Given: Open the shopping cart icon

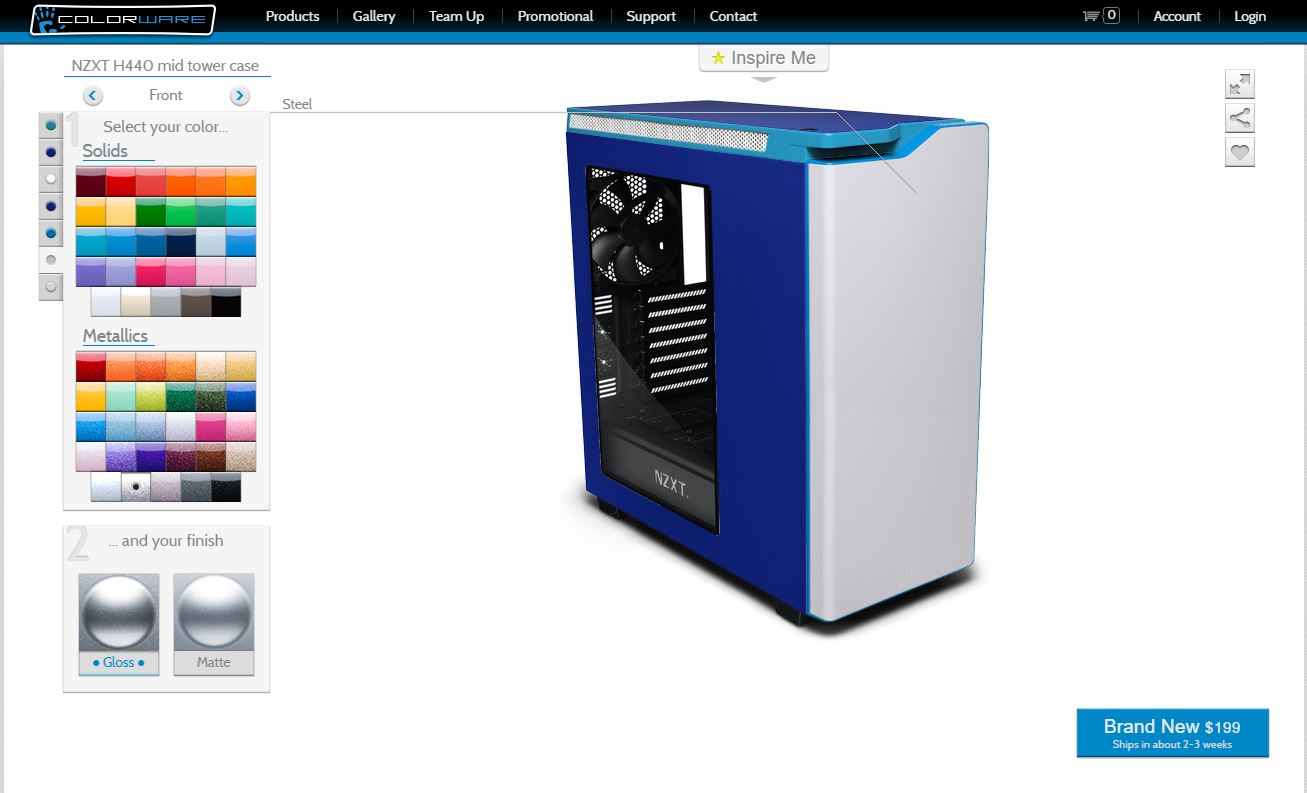Looking at the screenshot, I should pos(1091,16).
